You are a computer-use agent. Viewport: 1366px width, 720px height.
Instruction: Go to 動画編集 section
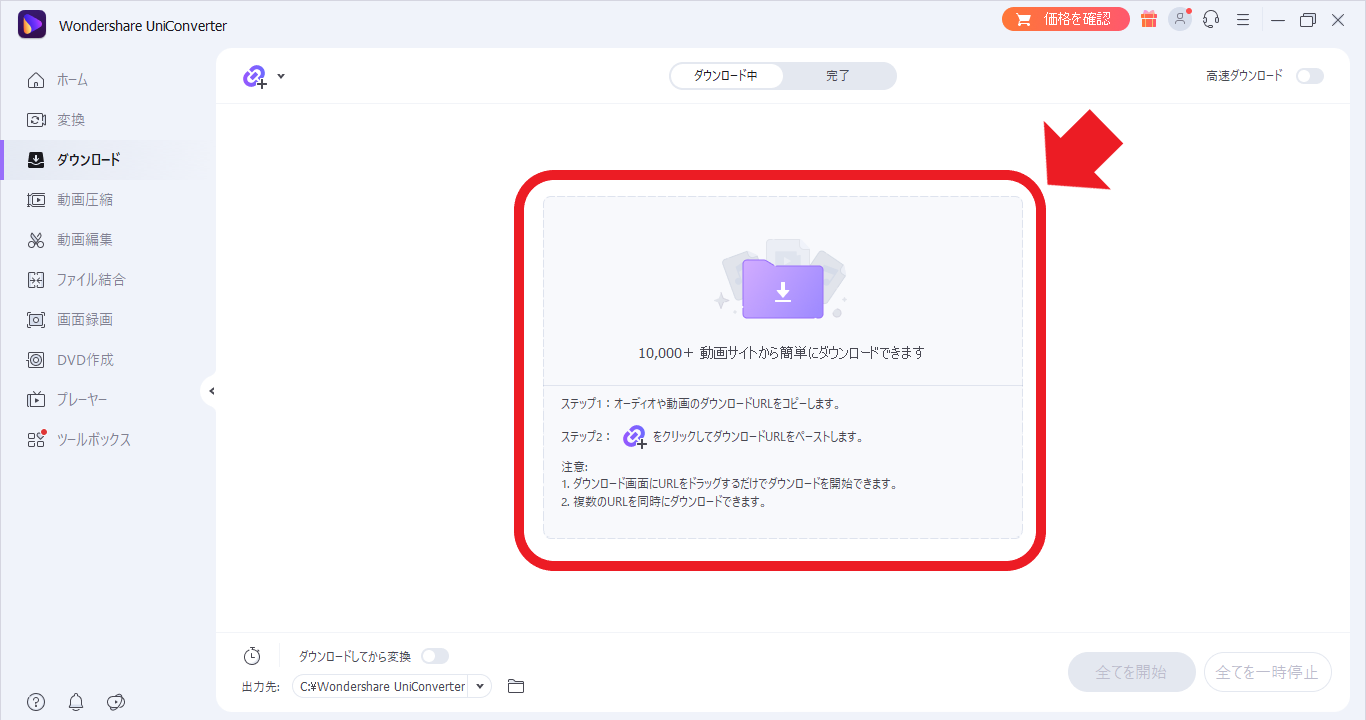pos(70,240)
